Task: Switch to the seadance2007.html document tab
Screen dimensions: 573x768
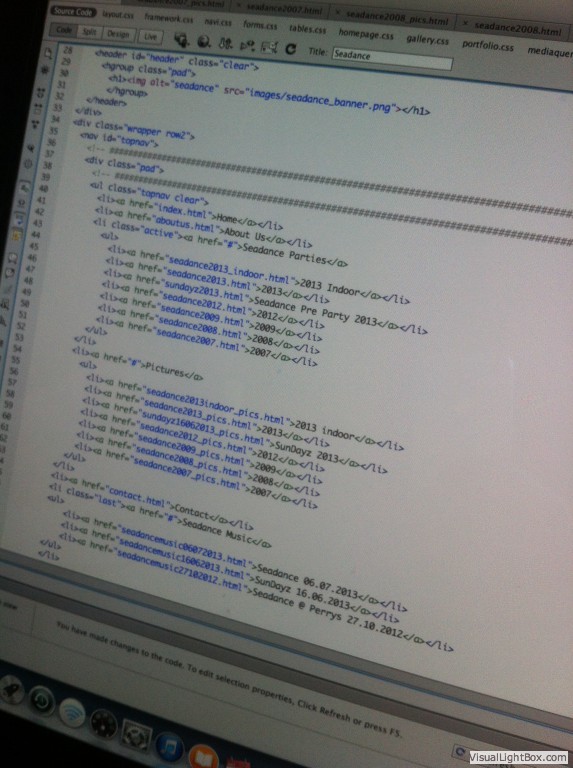Action: tap(286, 8)
